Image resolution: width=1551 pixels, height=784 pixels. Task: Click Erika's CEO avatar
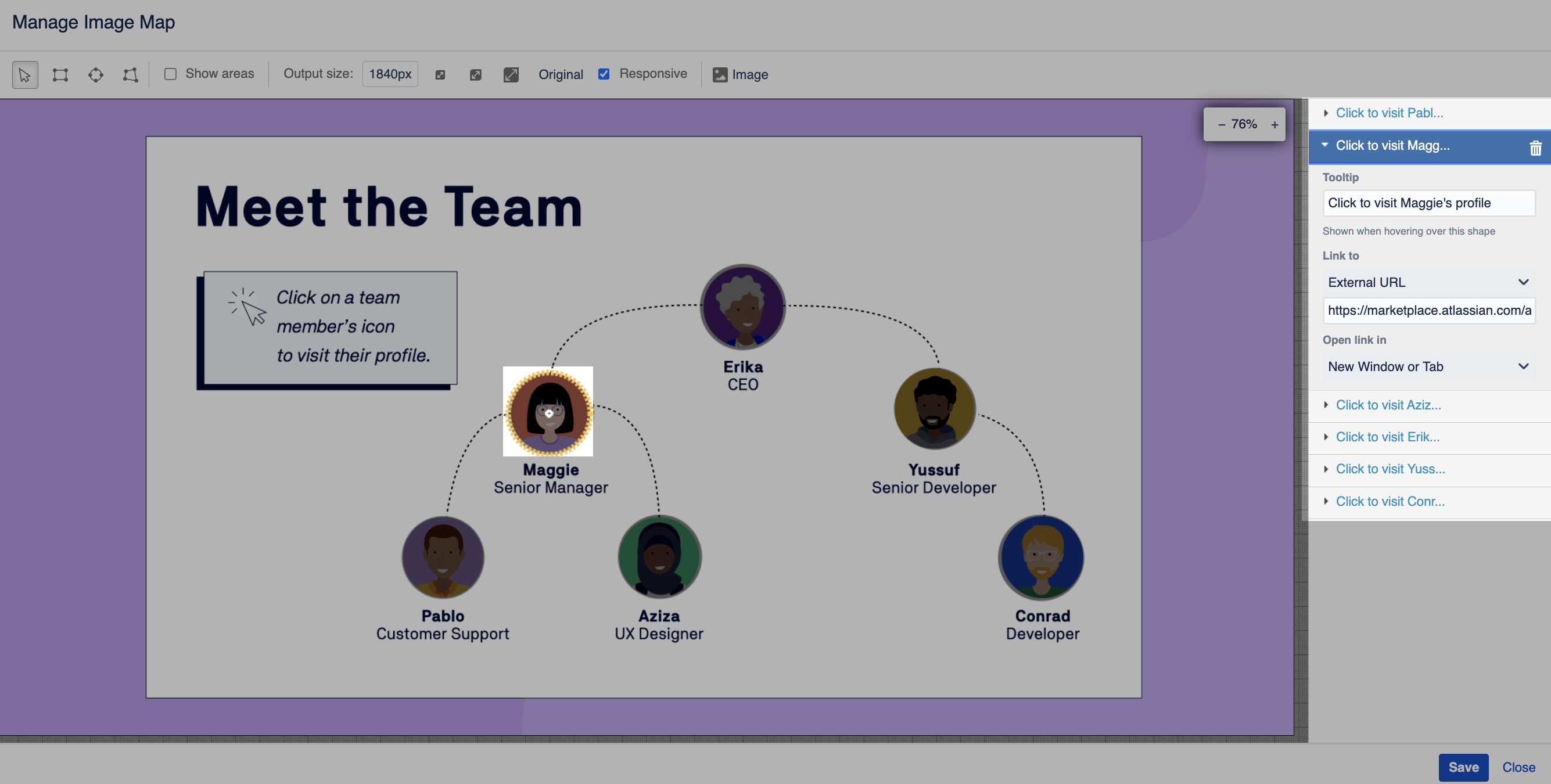(x=742, y=307)
